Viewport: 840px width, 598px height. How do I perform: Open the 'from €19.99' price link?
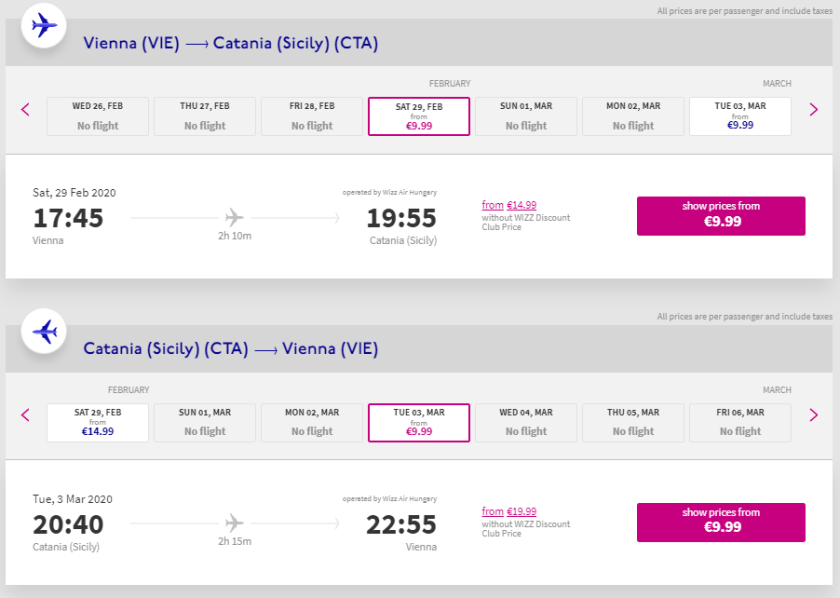point(509,511)
